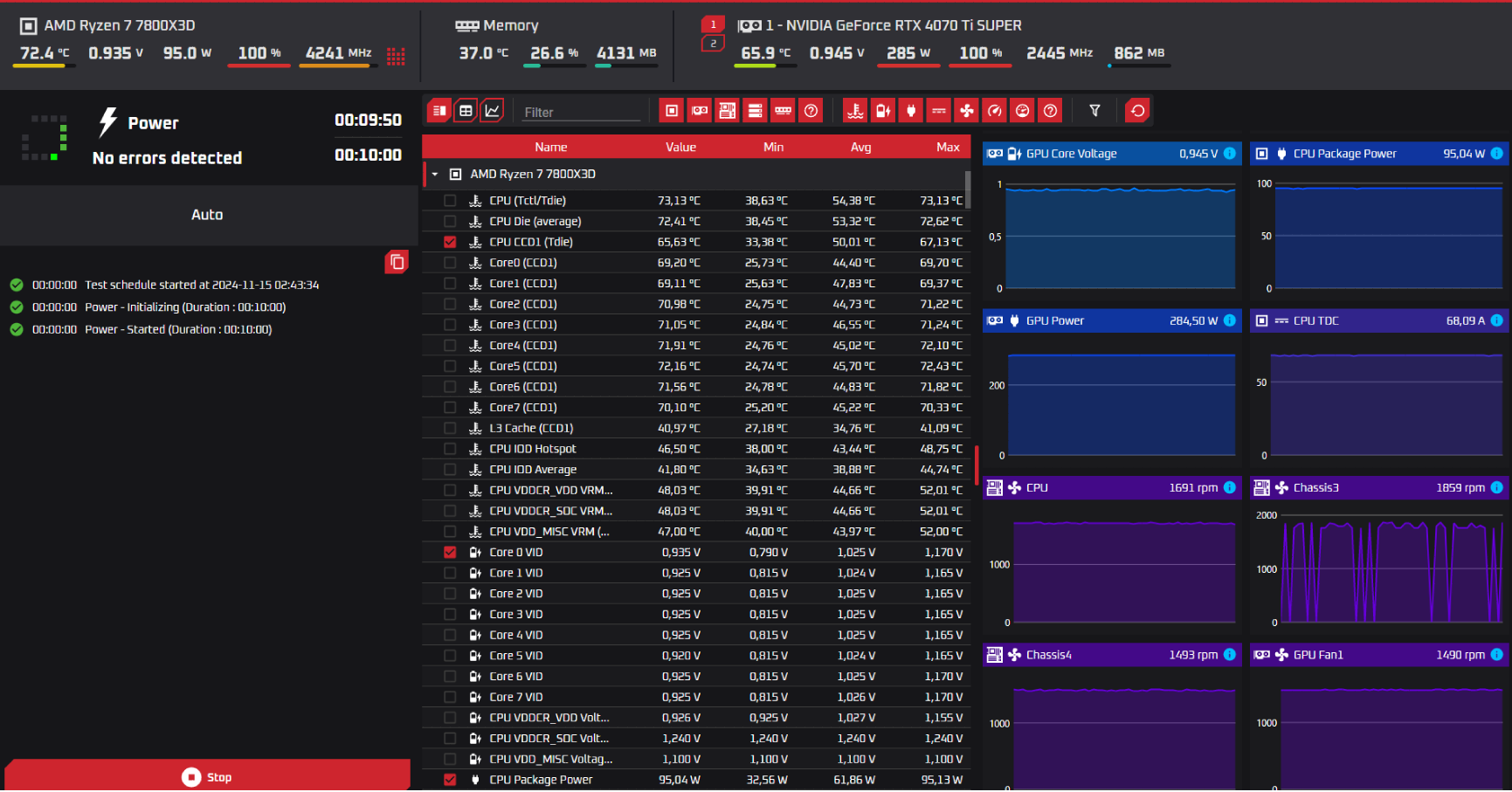The image size is (1512, 792).
Task: Toggle the voltage sensor filter icon
Action: [883, 111]
